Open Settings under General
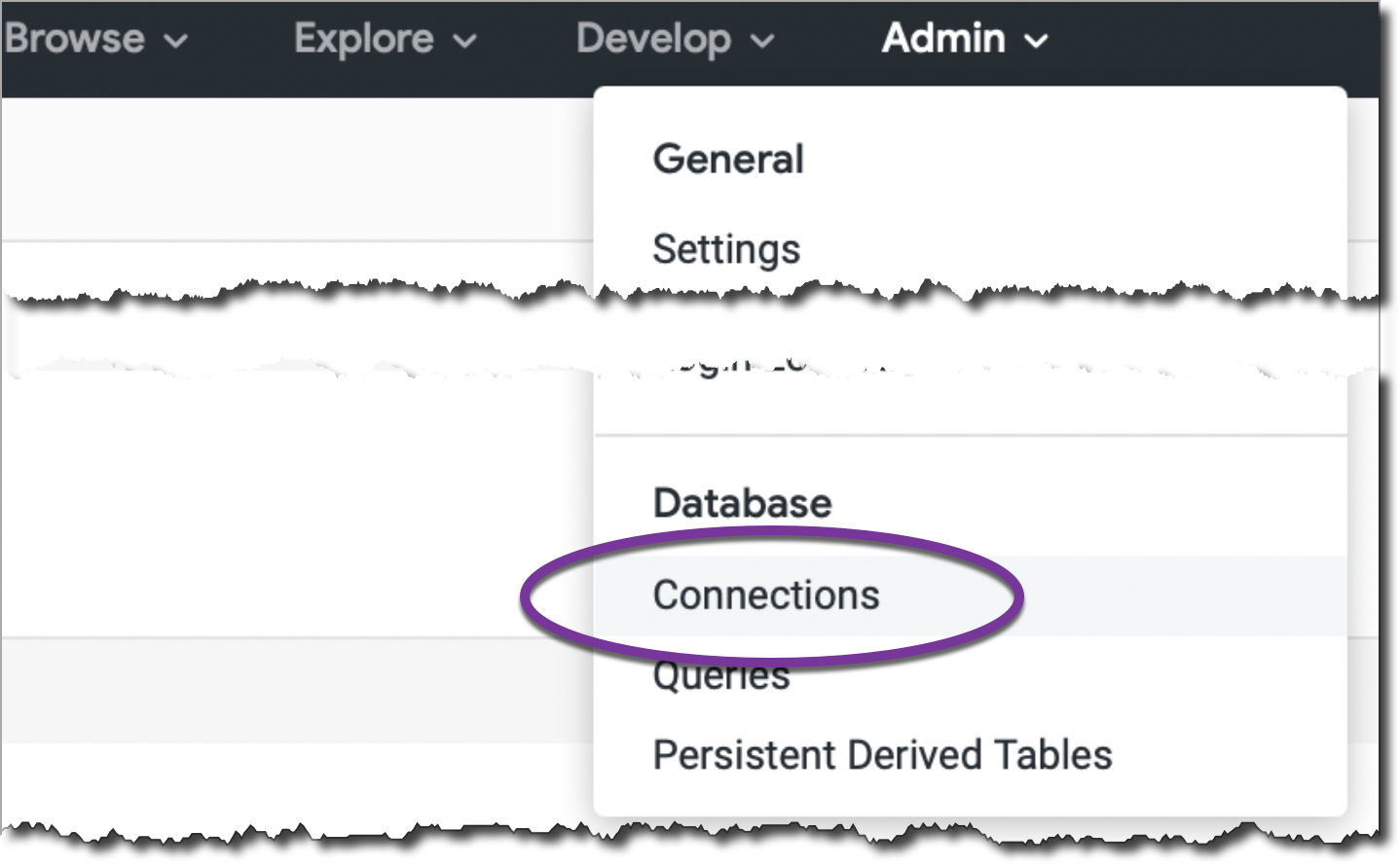The width and height of the screenshot is (1400, 866). pyautogui.click(x=726, y=249)
